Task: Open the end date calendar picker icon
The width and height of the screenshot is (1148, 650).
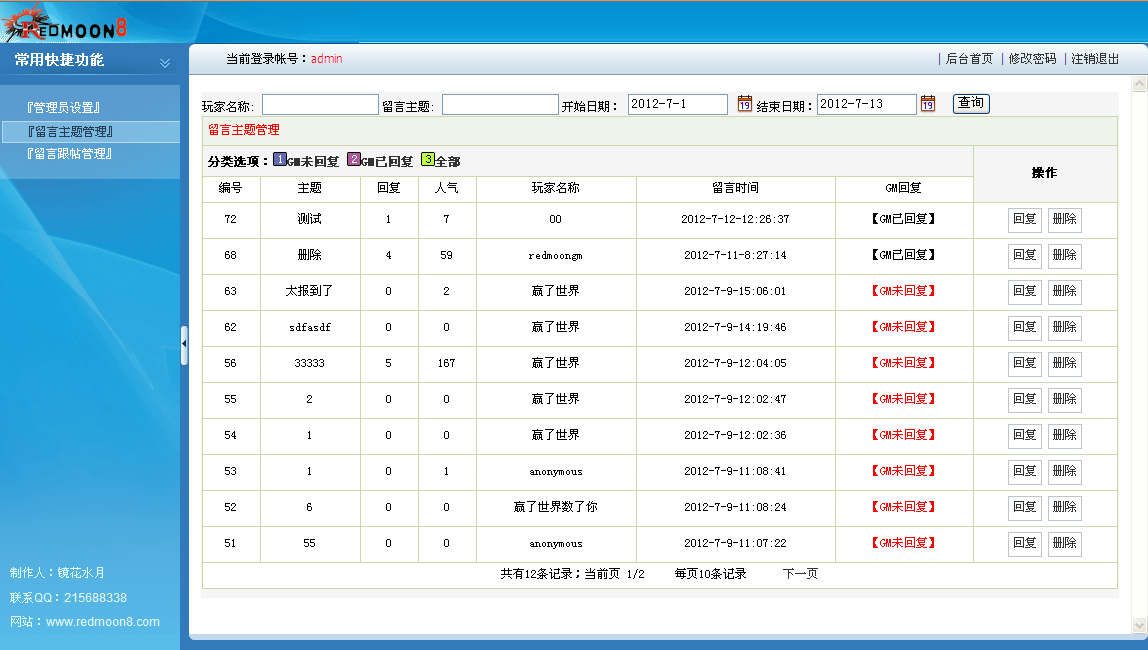Action: point(928,103)
